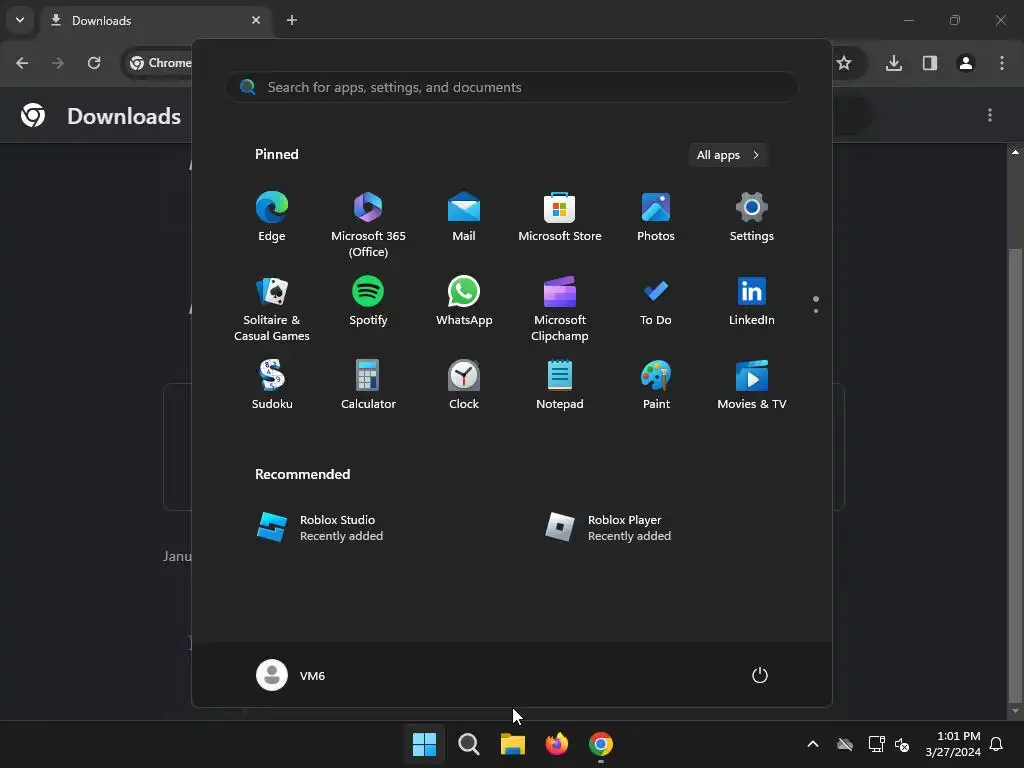Open Microsoft Clipchamp
This screenshot has height=768, width=1024.
[x=560, y=308]
